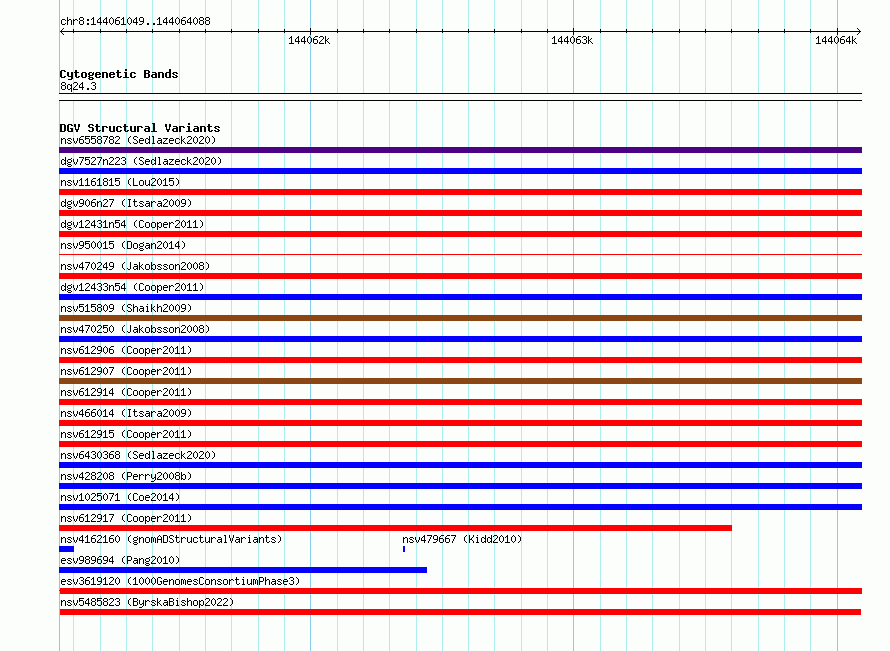Click the thin red nsv950015 line
890x651 pixels.
[460, 255]
